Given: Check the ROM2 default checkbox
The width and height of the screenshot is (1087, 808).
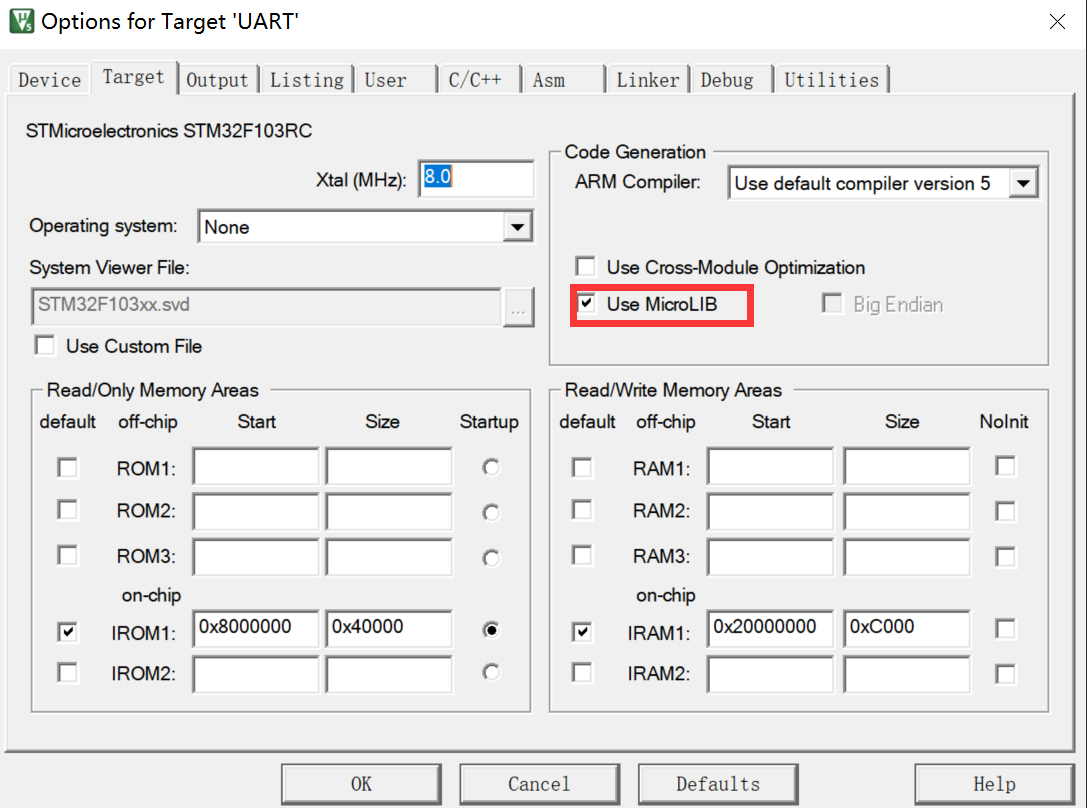Looking at the screenshot, I should click(67, 511).
